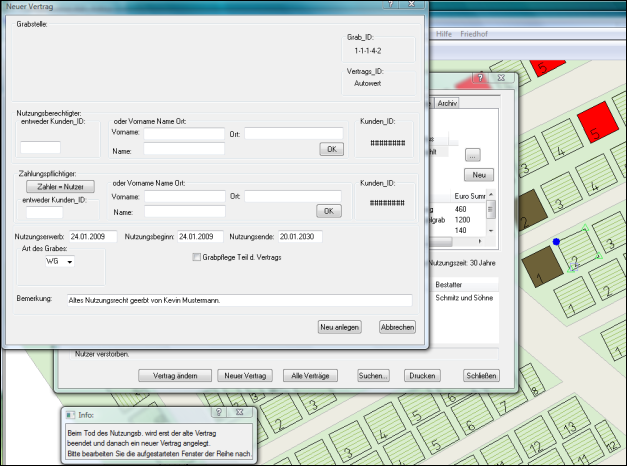Click the Euro Summe column header

tap(469, 196)
